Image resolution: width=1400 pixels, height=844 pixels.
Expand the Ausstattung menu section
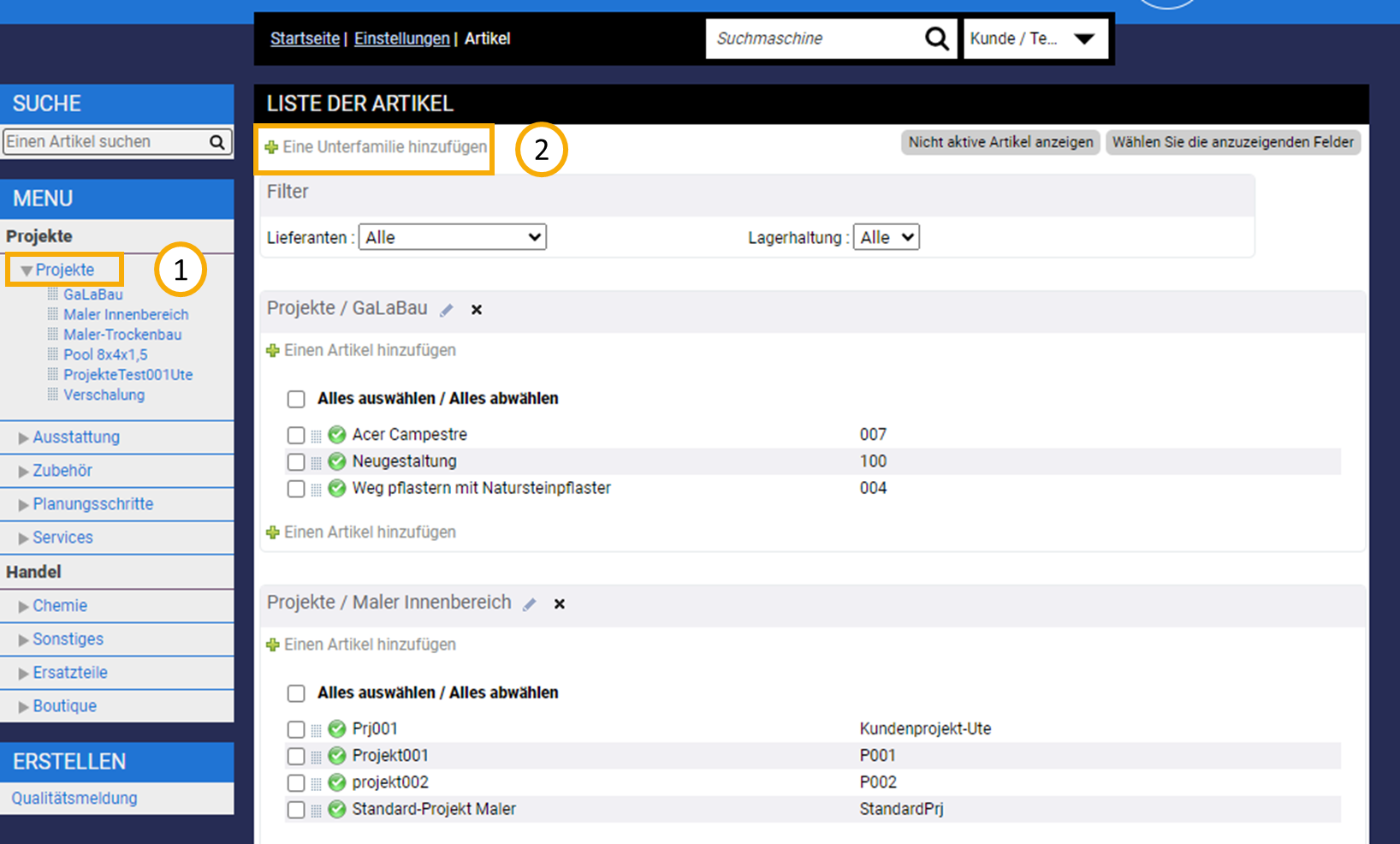(75, 437)
